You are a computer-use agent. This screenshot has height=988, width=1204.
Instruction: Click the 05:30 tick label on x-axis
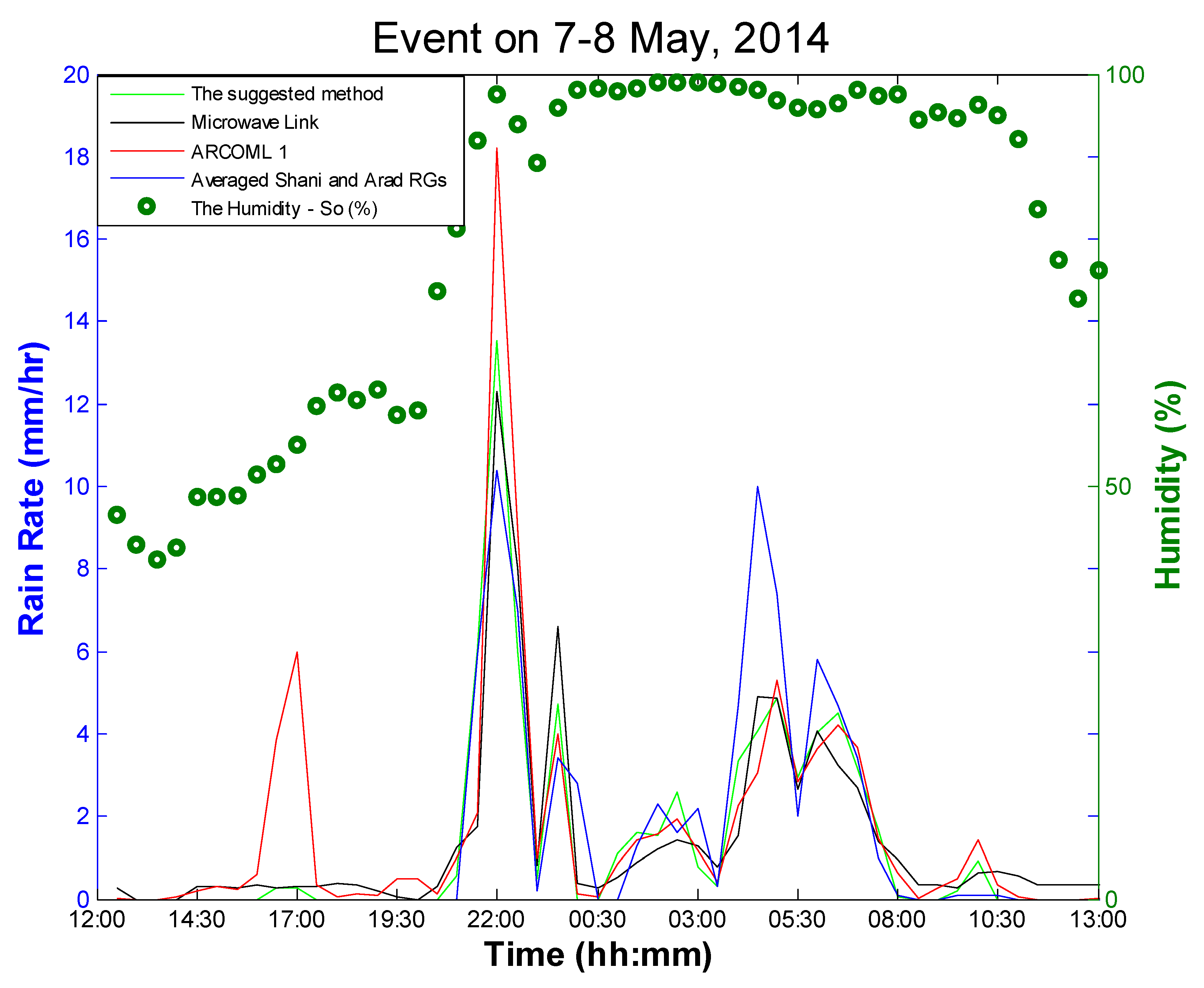coord(797,920)
